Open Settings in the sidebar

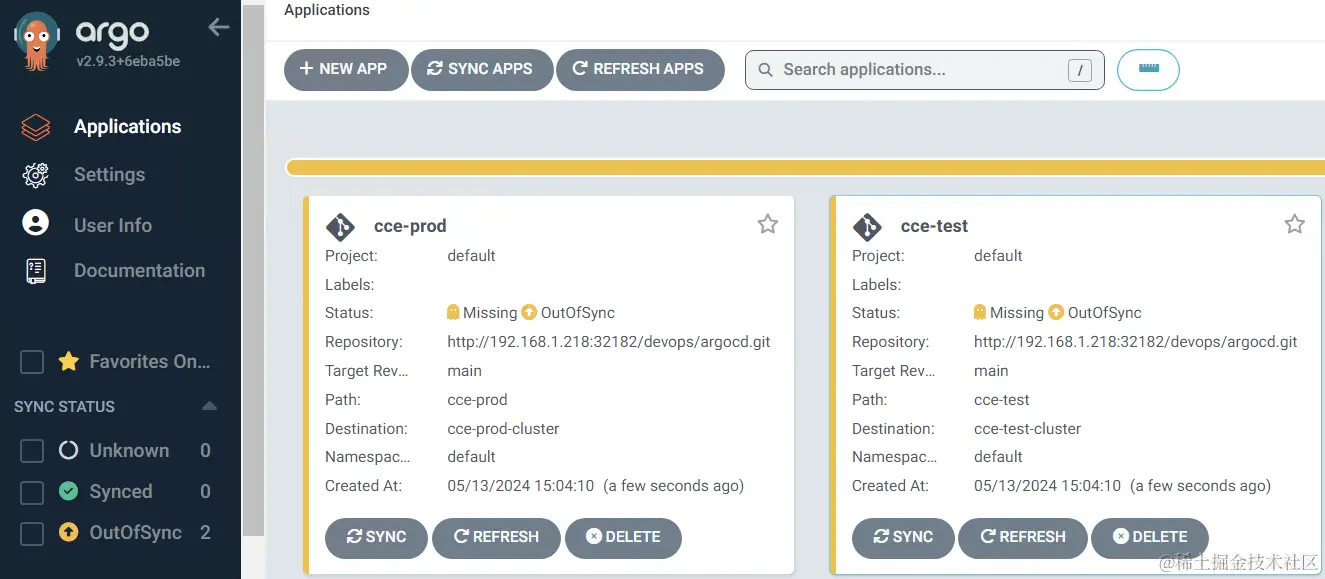pos(109,175)
